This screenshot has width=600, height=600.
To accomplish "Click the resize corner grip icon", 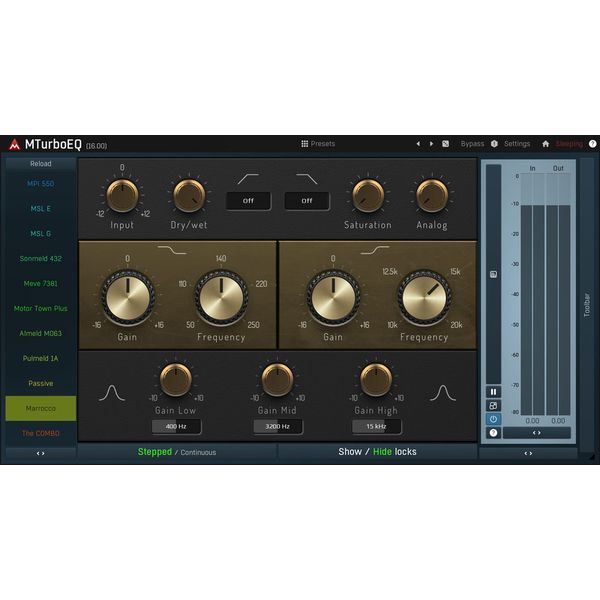I will coord(592,457).
